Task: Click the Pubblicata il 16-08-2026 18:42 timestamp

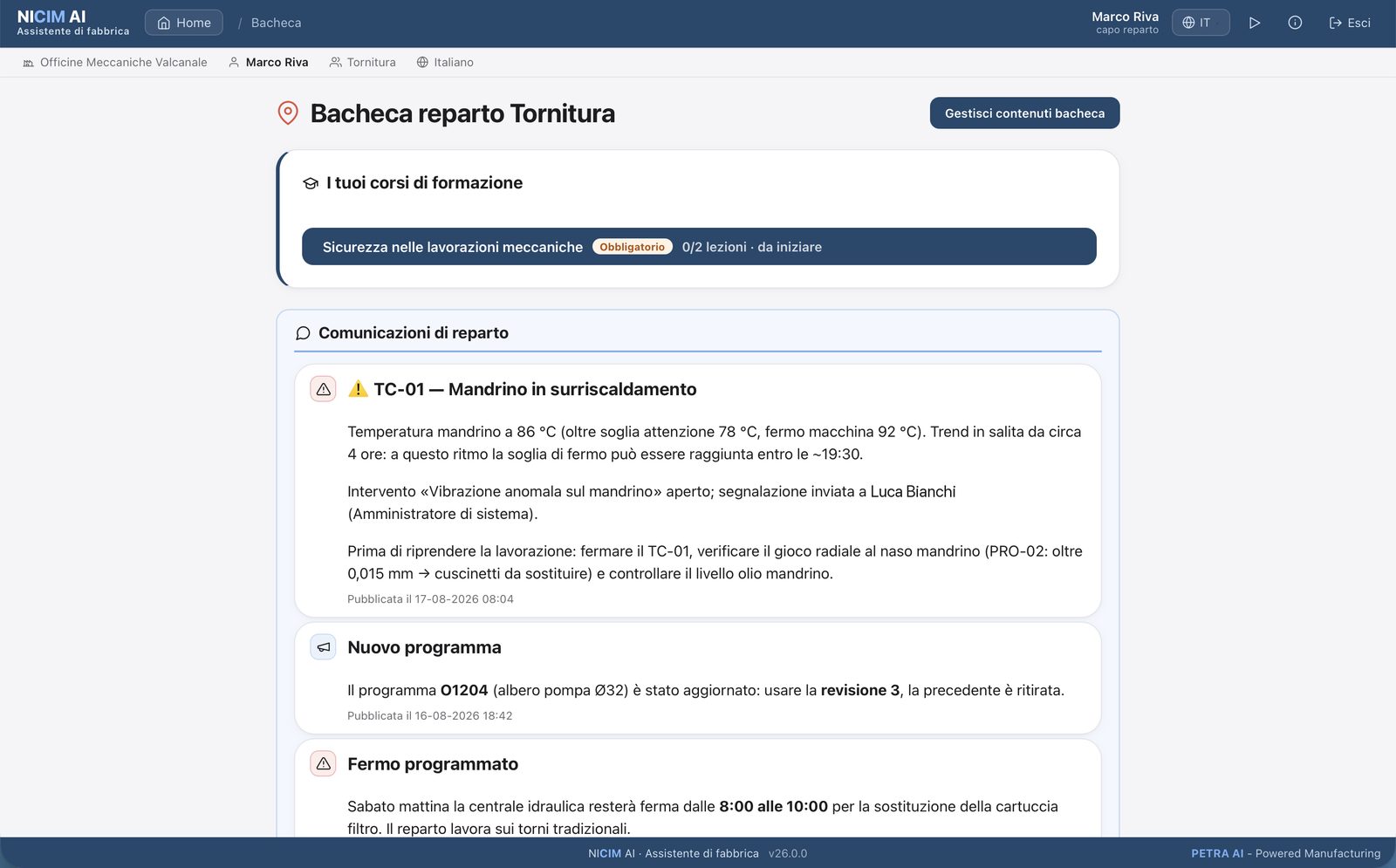Action: tap(430, 716)
